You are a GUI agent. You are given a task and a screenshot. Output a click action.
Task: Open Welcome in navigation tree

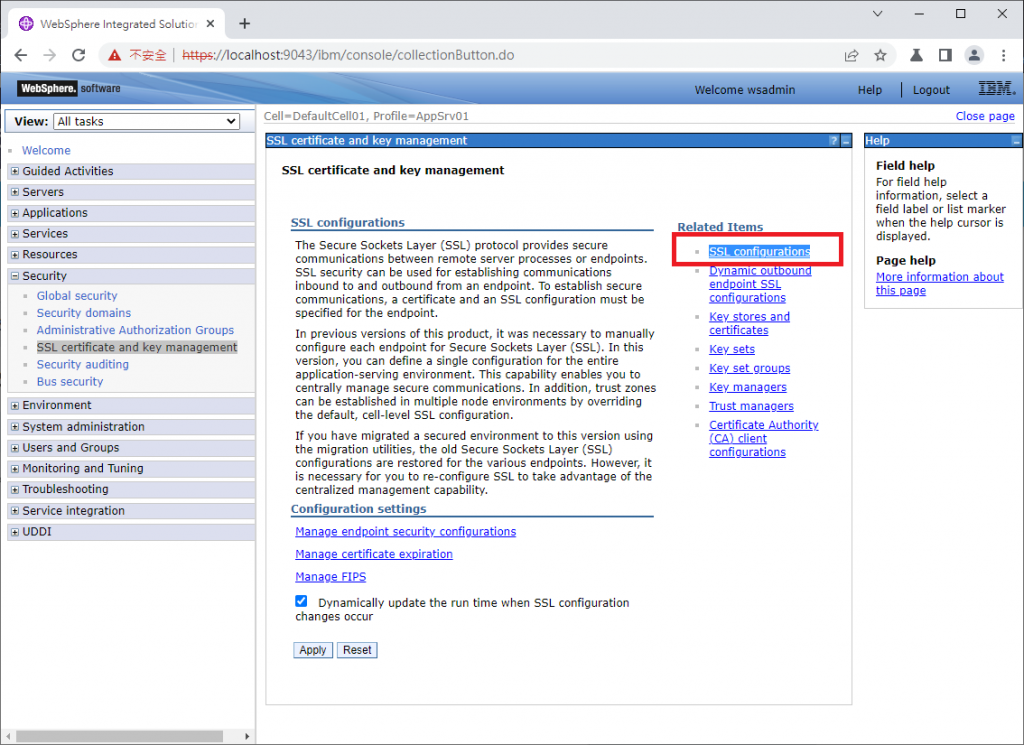(x=46, y=150)
